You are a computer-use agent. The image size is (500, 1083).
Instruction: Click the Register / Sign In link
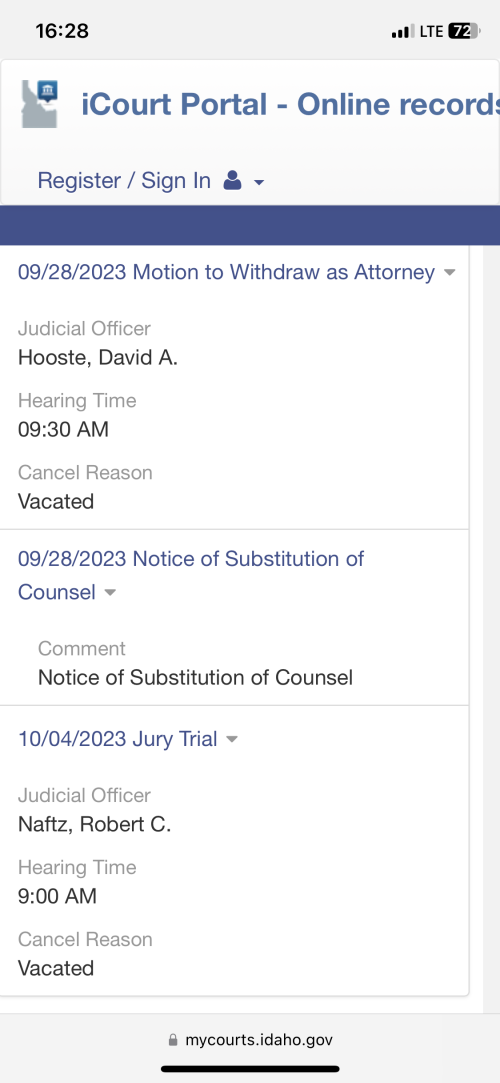click(x=124, y=181)
